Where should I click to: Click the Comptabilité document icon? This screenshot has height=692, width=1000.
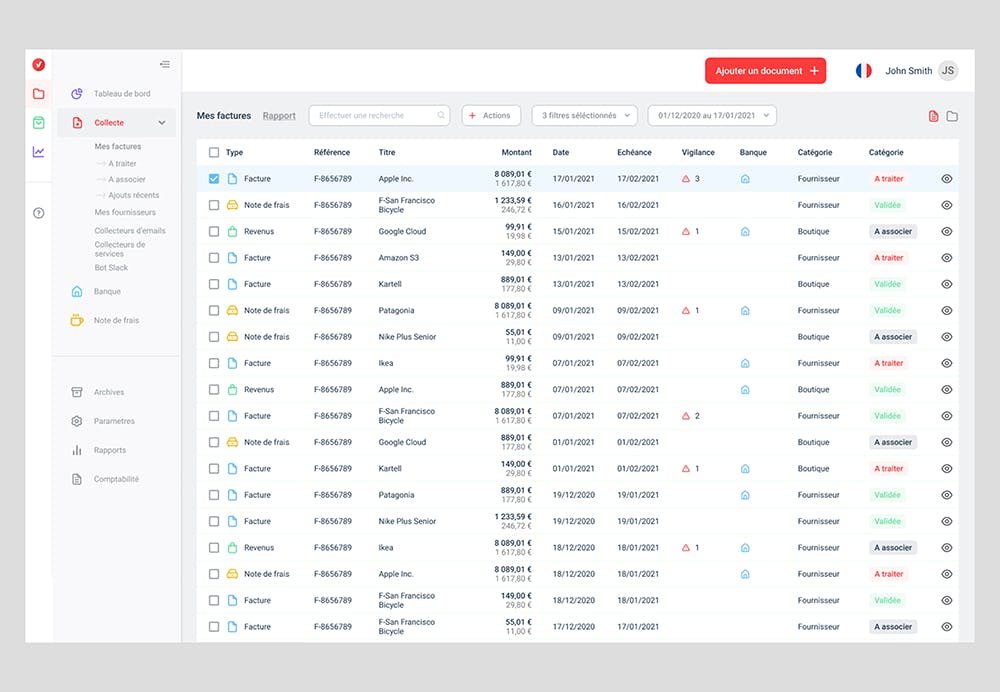tap(77, 479)
